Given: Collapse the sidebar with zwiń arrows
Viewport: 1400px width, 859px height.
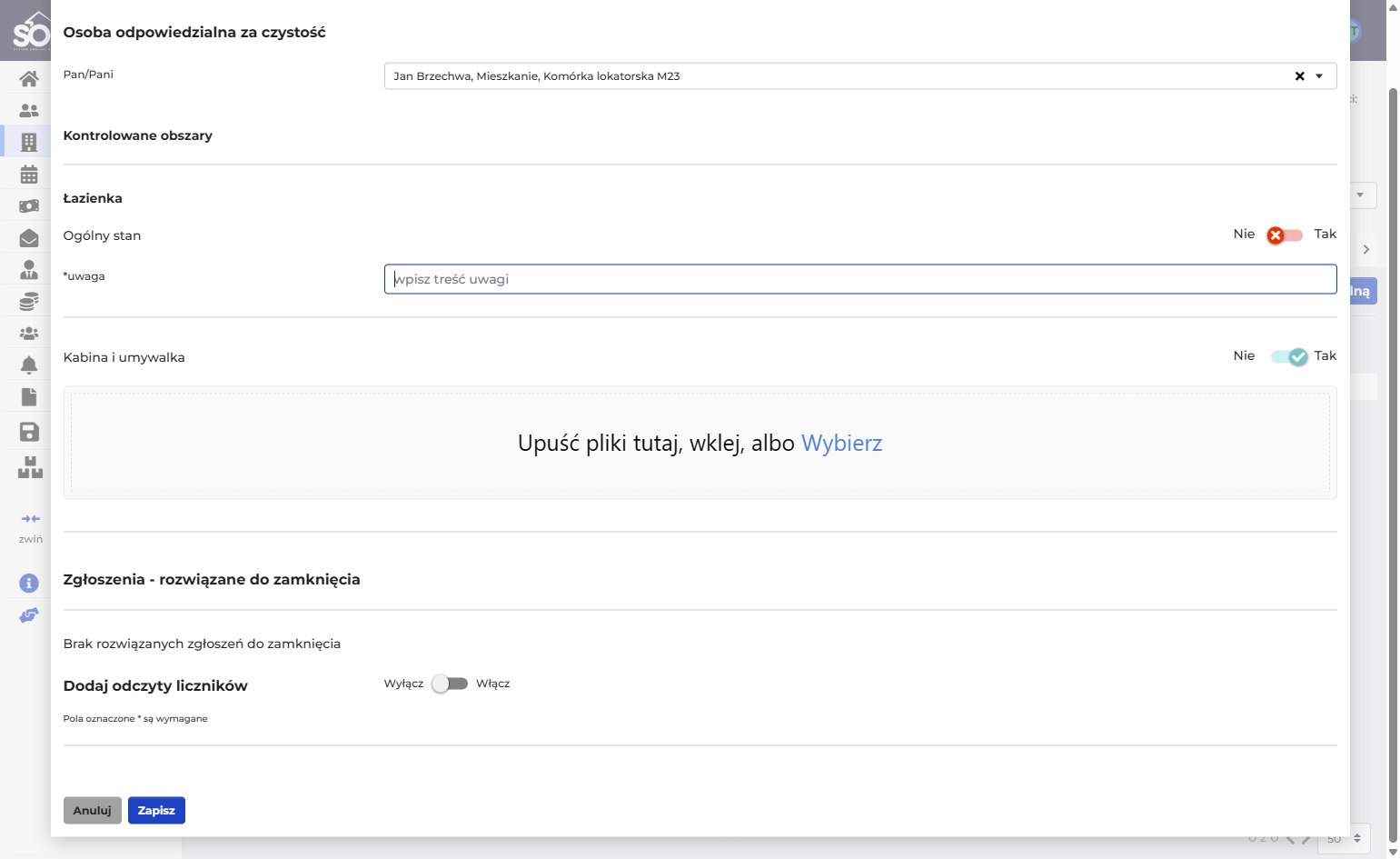Looking at the screenshot, I should 31,519.
